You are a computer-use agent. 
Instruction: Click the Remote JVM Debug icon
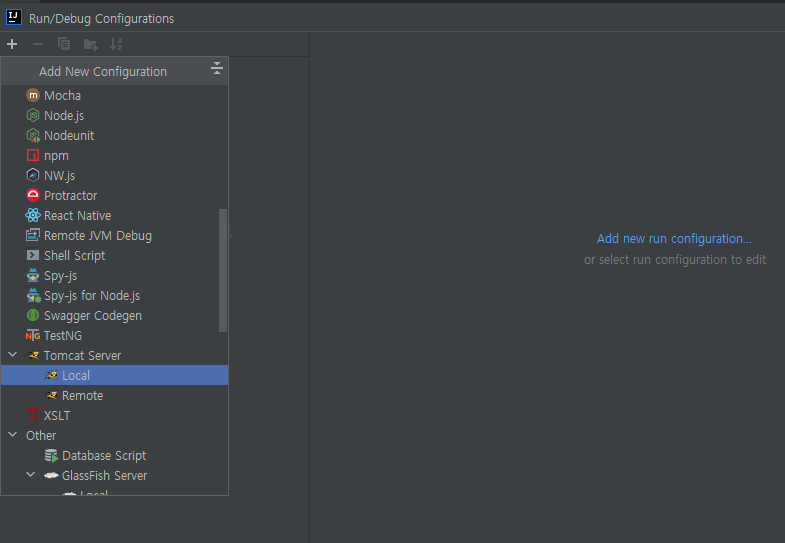33,235
